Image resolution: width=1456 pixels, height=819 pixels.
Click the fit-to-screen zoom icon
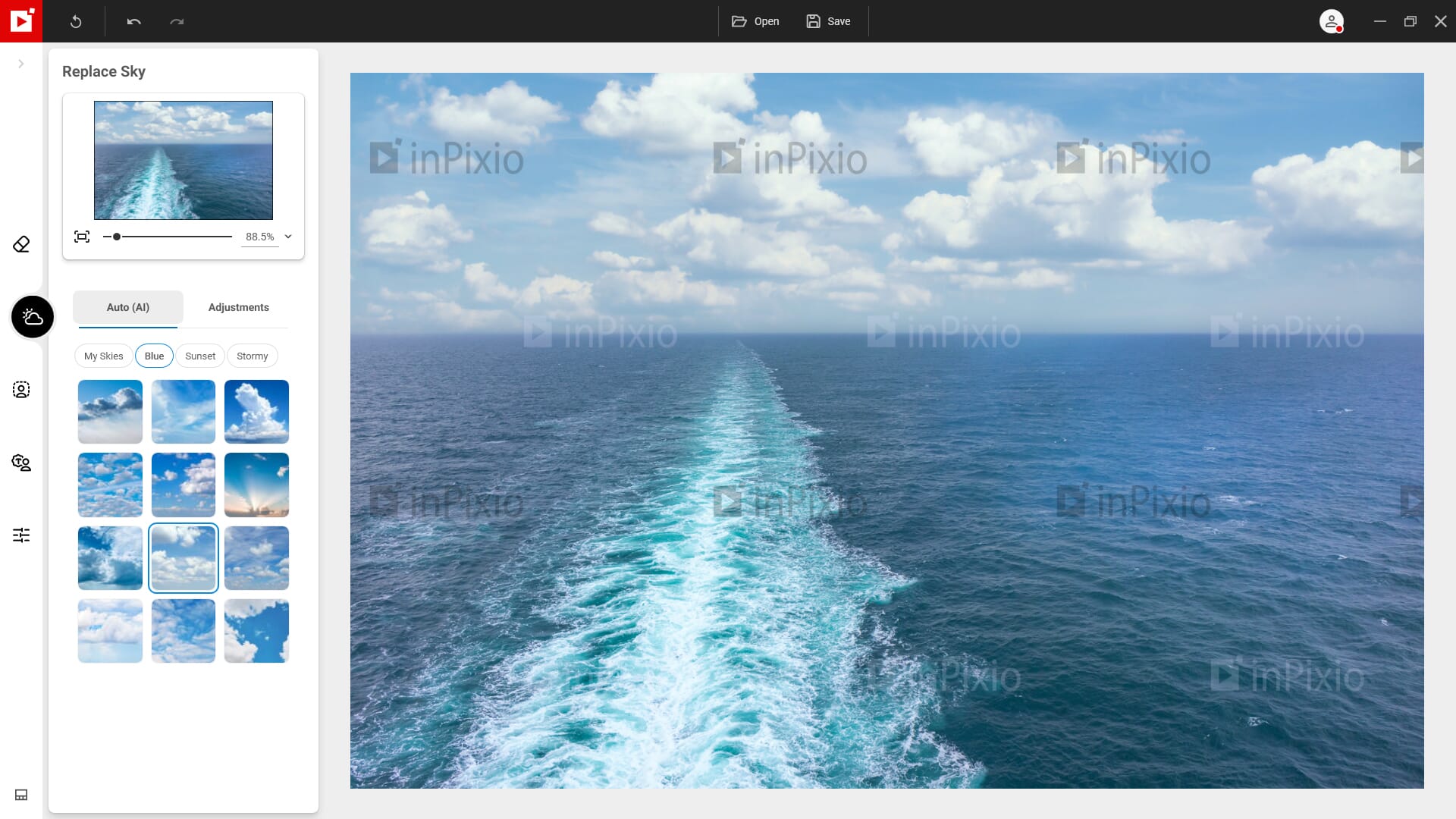[82, 237]
